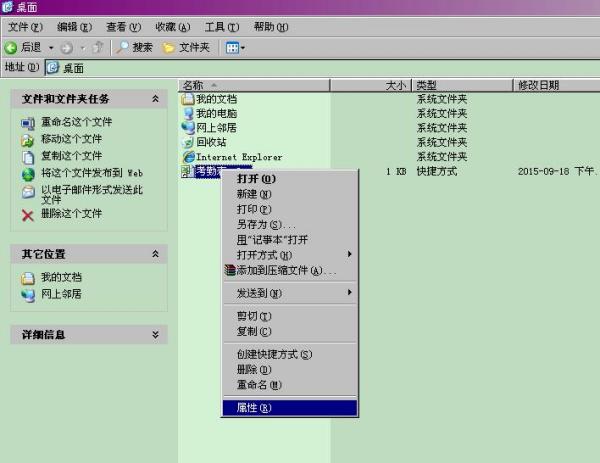Expand 详细信息 panel
Viewport: 600px width, 463px height.
155,335
